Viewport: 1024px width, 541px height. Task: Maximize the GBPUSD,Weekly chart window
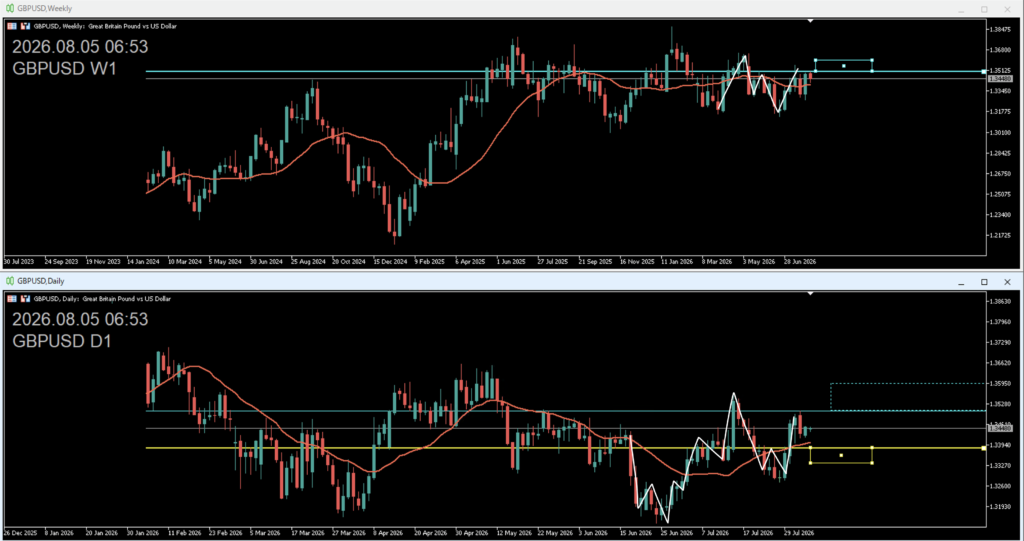pyautogui.click(x=984, y=9)
